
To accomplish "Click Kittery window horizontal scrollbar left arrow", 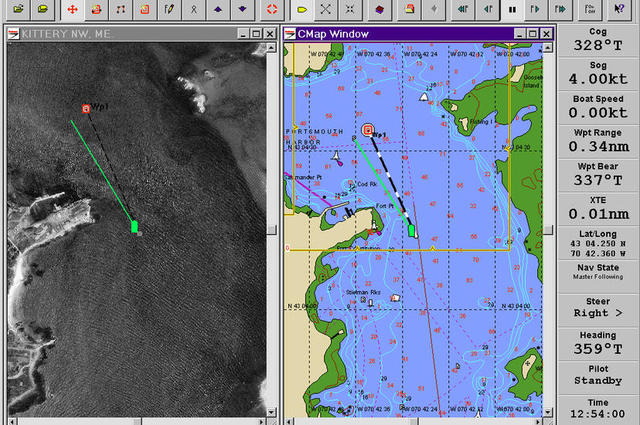I will coord(12,421).
